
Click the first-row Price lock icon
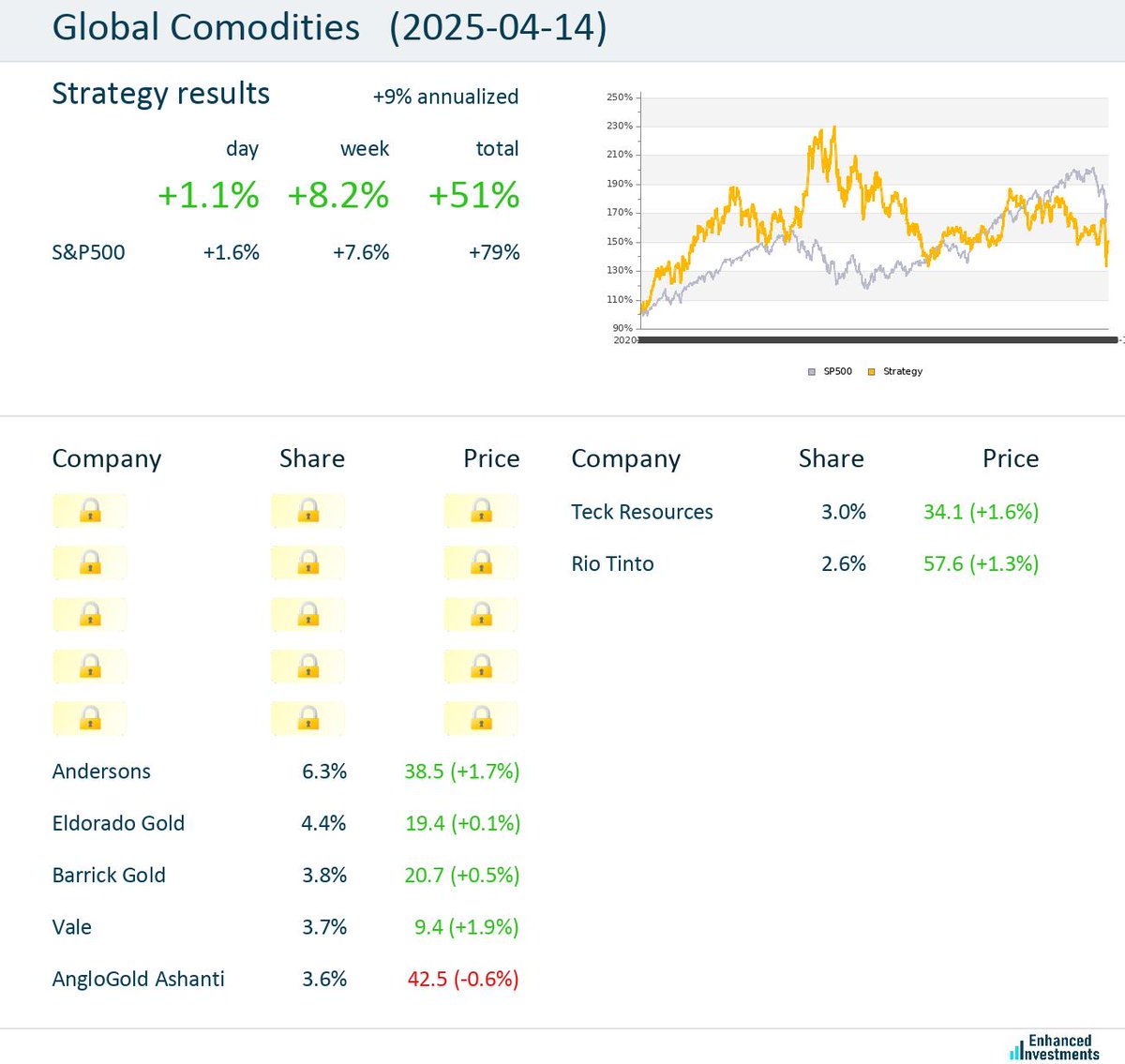point(482,511)
